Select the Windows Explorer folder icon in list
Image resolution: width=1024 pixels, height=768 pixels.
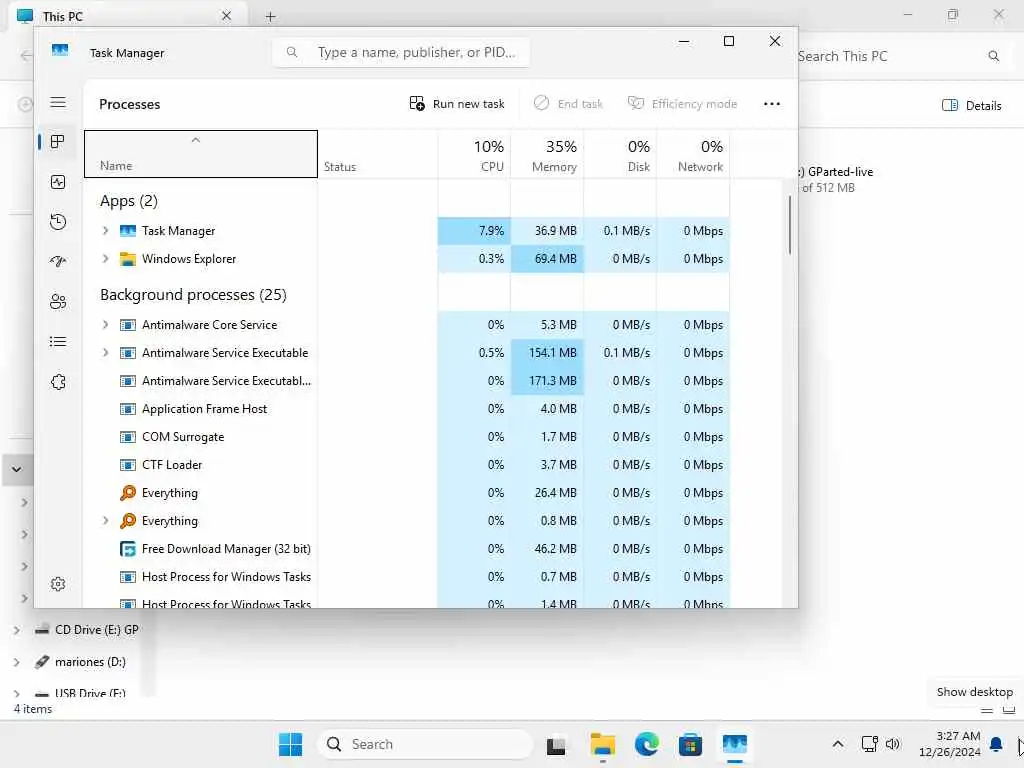pos(128,259)
